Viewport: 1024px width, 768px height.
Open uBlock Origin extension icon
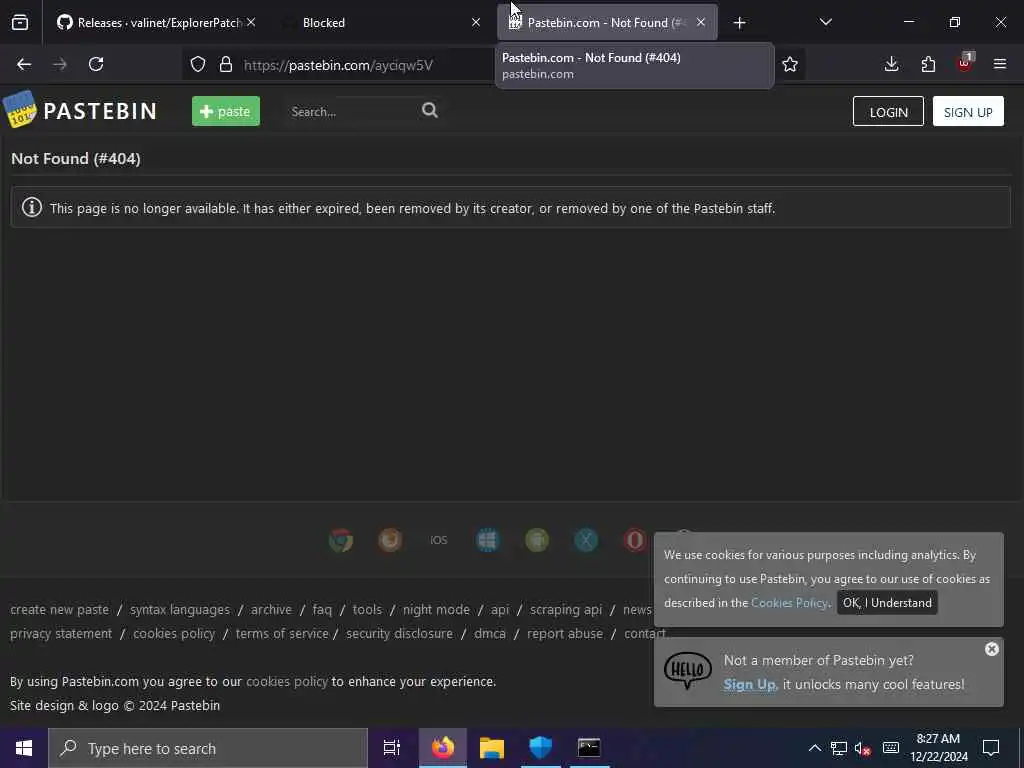coord(965,63)
